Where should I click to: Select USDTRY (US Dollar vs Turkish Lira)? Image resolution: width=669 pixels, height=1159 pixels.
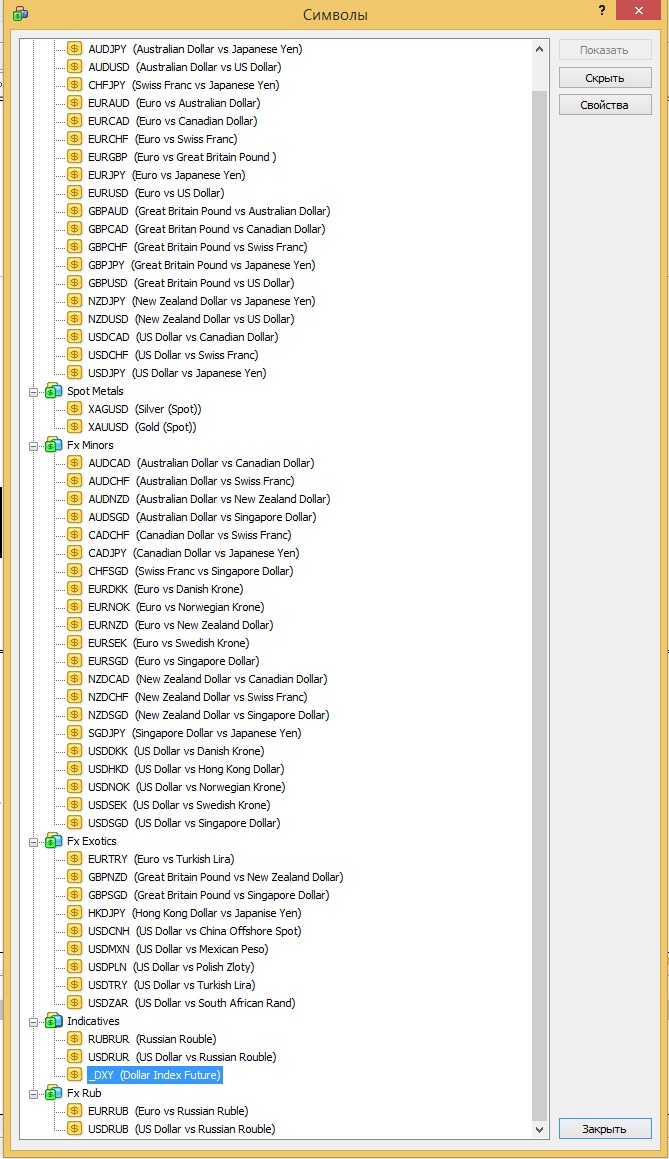pos(172,985)
